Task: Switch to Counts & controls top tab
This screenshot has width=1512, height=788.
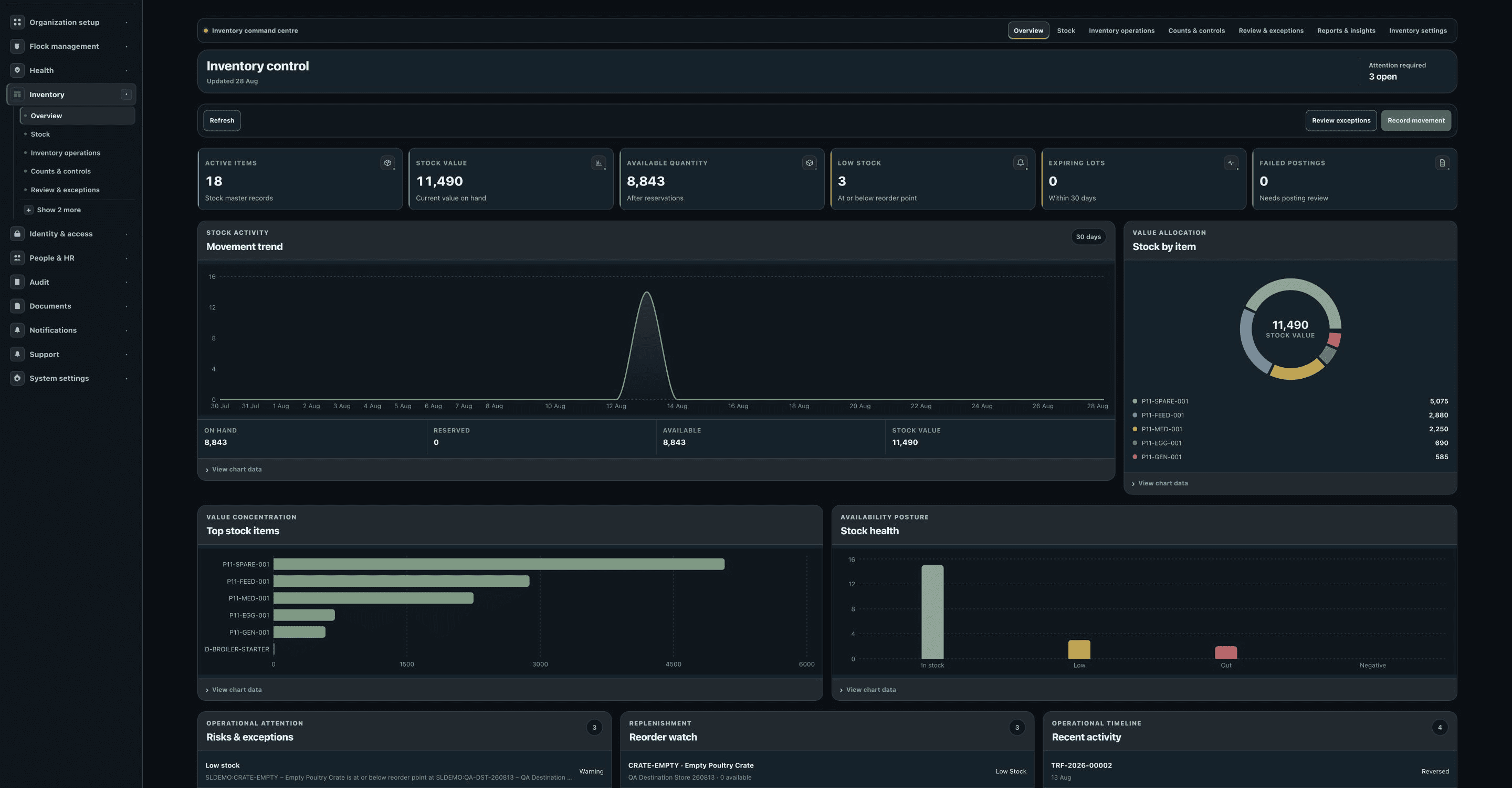Action: (x=1196, y=30)
